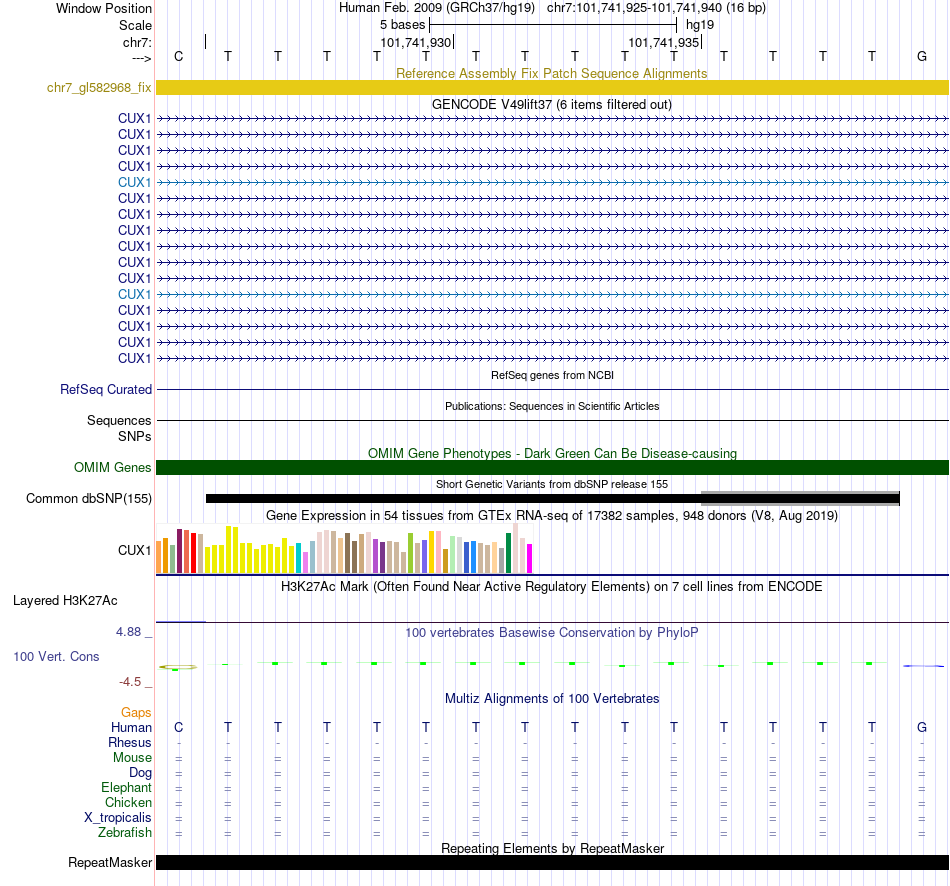Viewport: 950px width, 886px height.
Task: Open the OMIM Gene Phenotypes track title
Action: 552,453
